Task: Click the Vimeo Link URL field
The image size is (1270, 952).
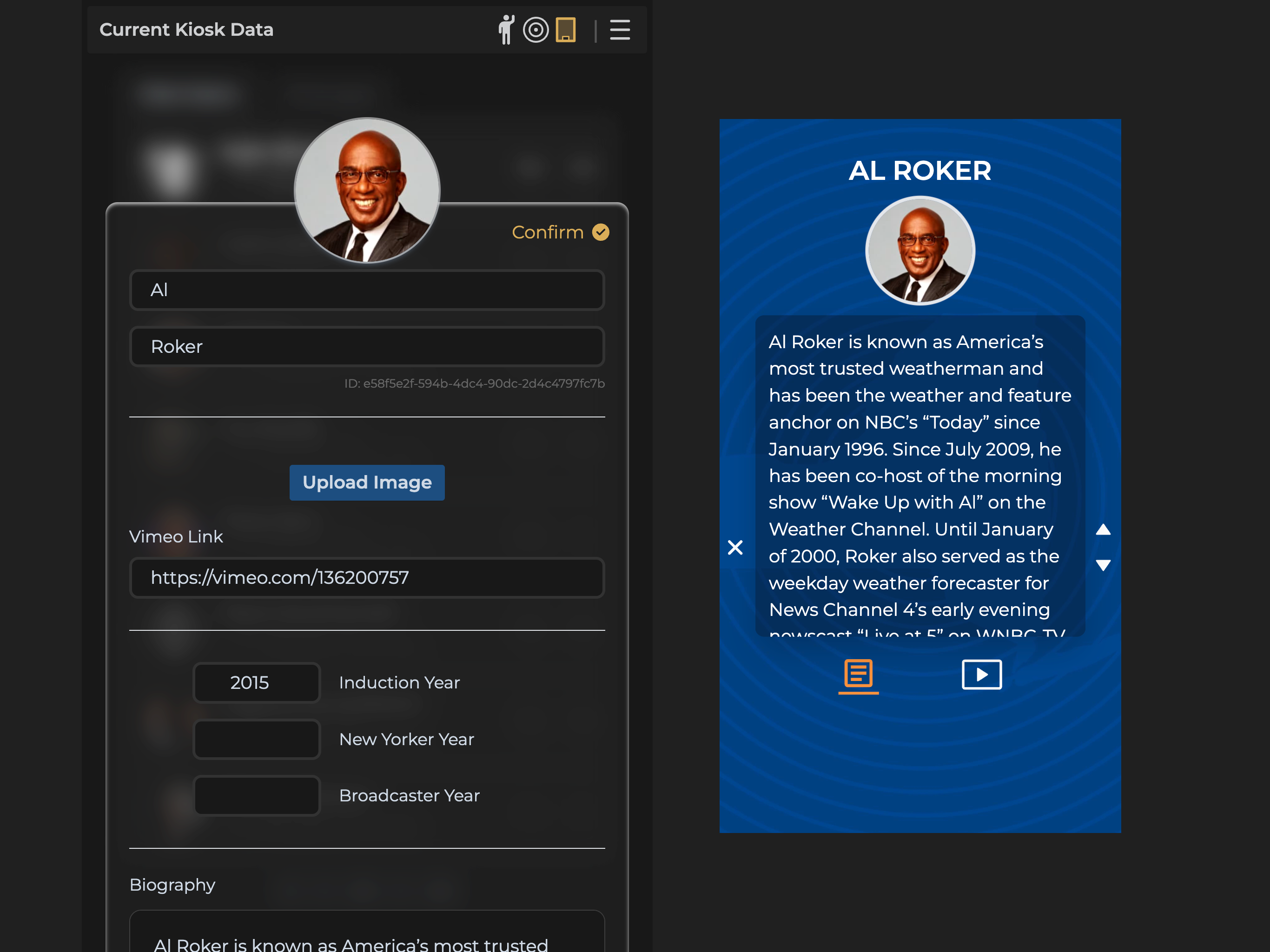Action: pos(367,577)
